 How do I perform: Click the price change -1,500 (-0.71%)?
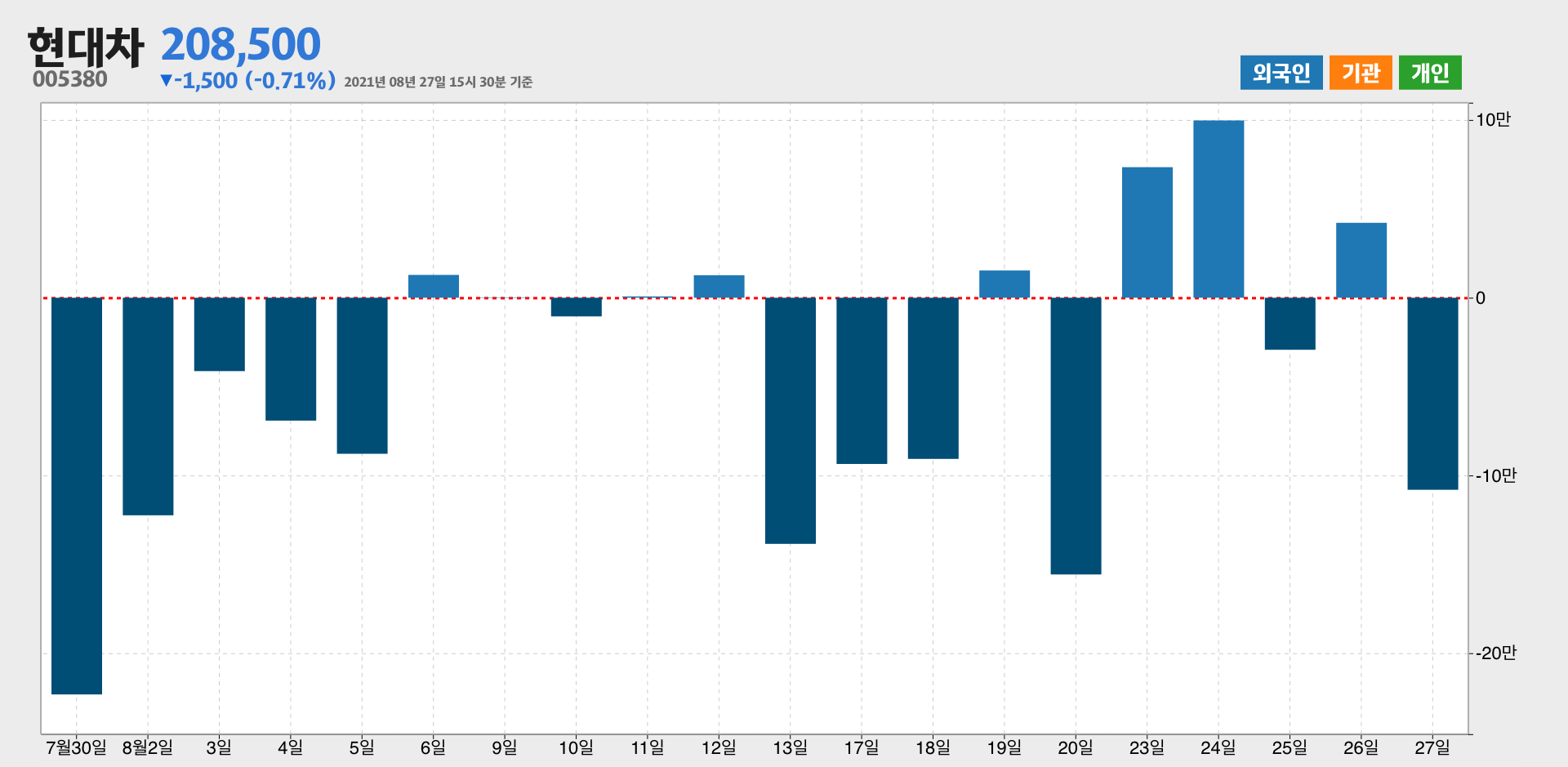(248, 81)
